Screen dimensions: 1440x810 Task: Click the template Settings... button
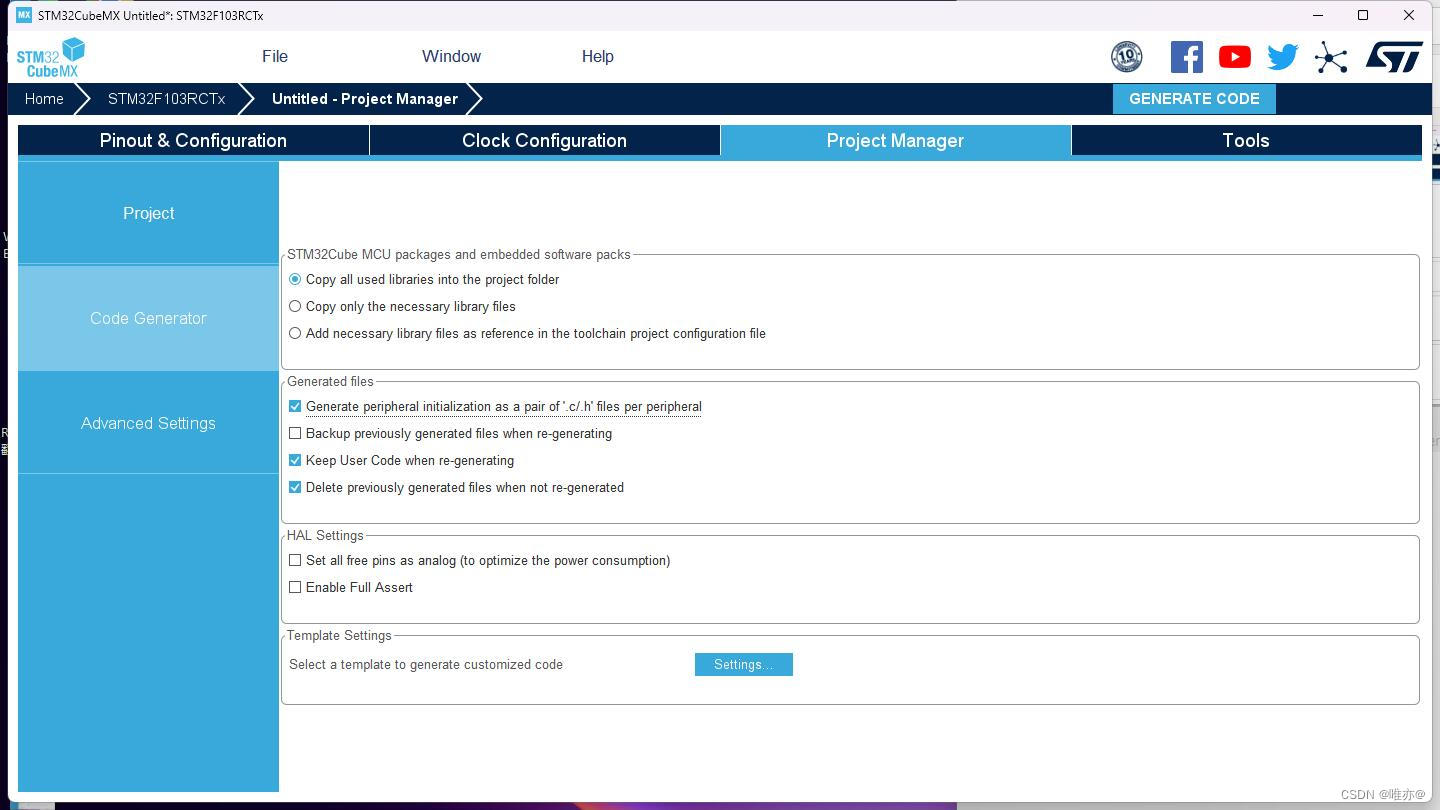(744, 664)
